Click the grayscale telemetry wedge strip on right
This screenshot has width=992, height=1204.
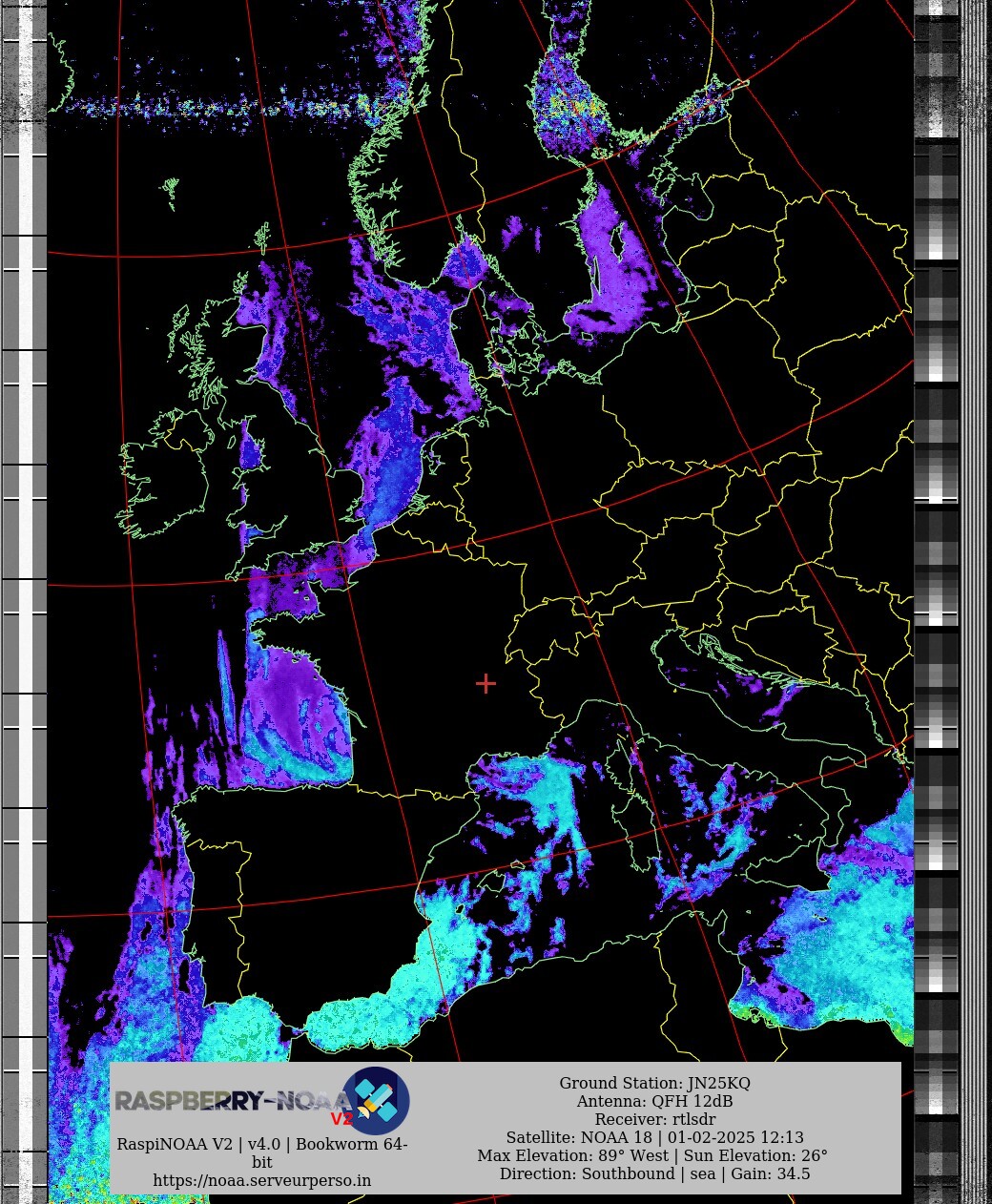click(x=936, y=572)
